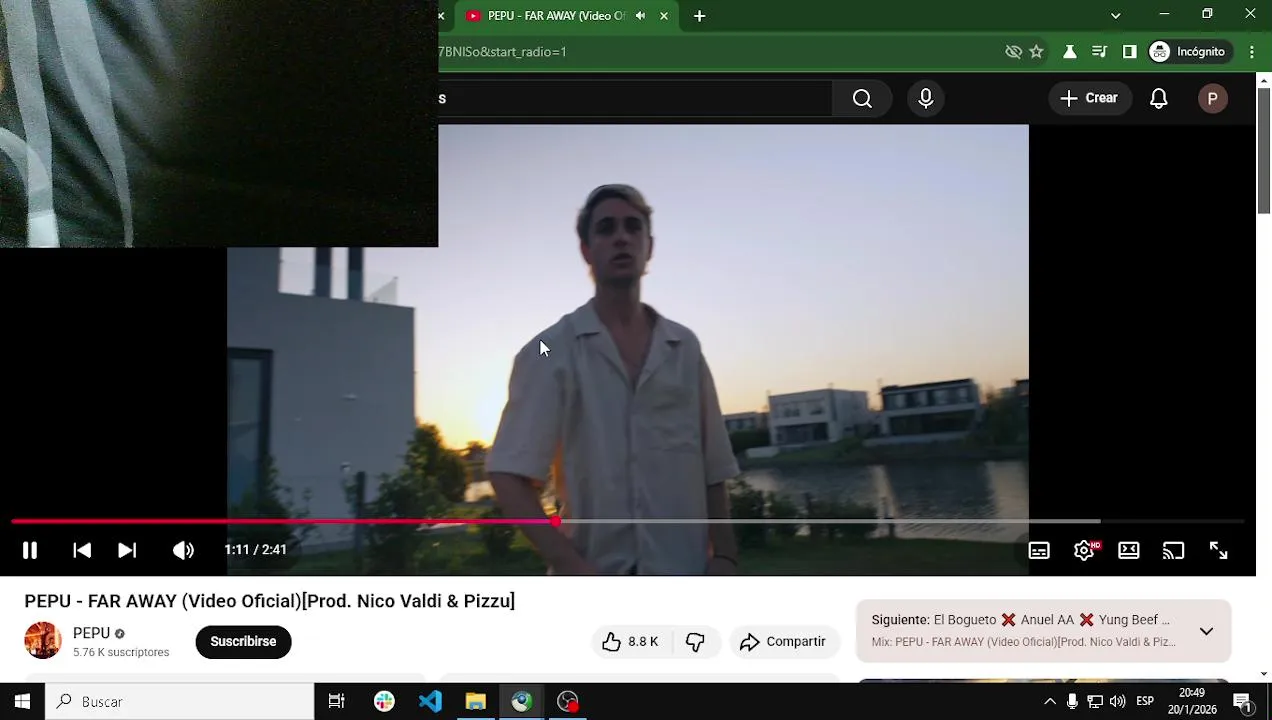The width and height of the screenshot is (1272, 720).
Task: Skip to the next video
Action: click(x=127, y=550)
